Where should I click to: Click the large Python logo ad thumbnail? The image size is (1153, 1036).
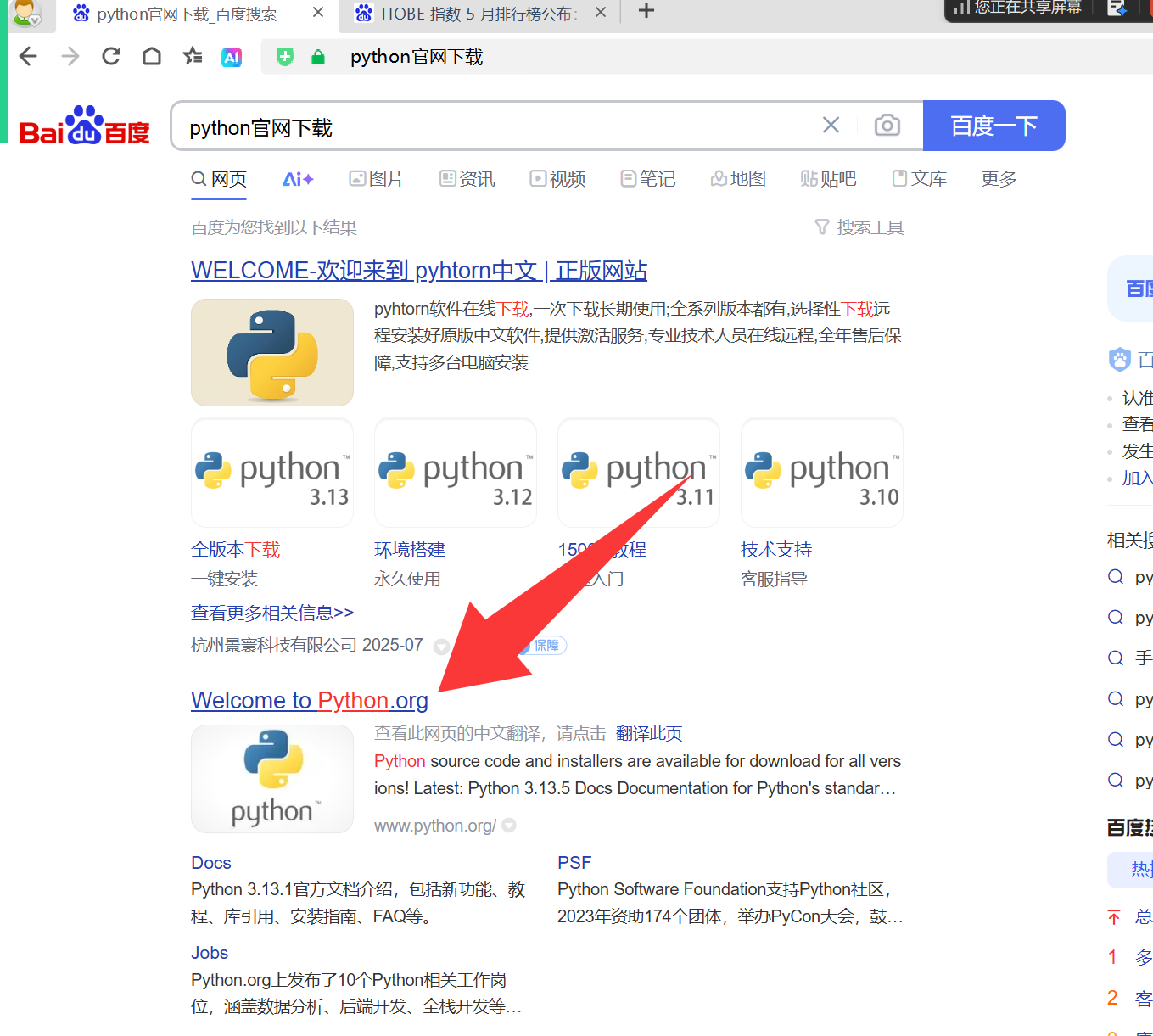pos(272,352)
